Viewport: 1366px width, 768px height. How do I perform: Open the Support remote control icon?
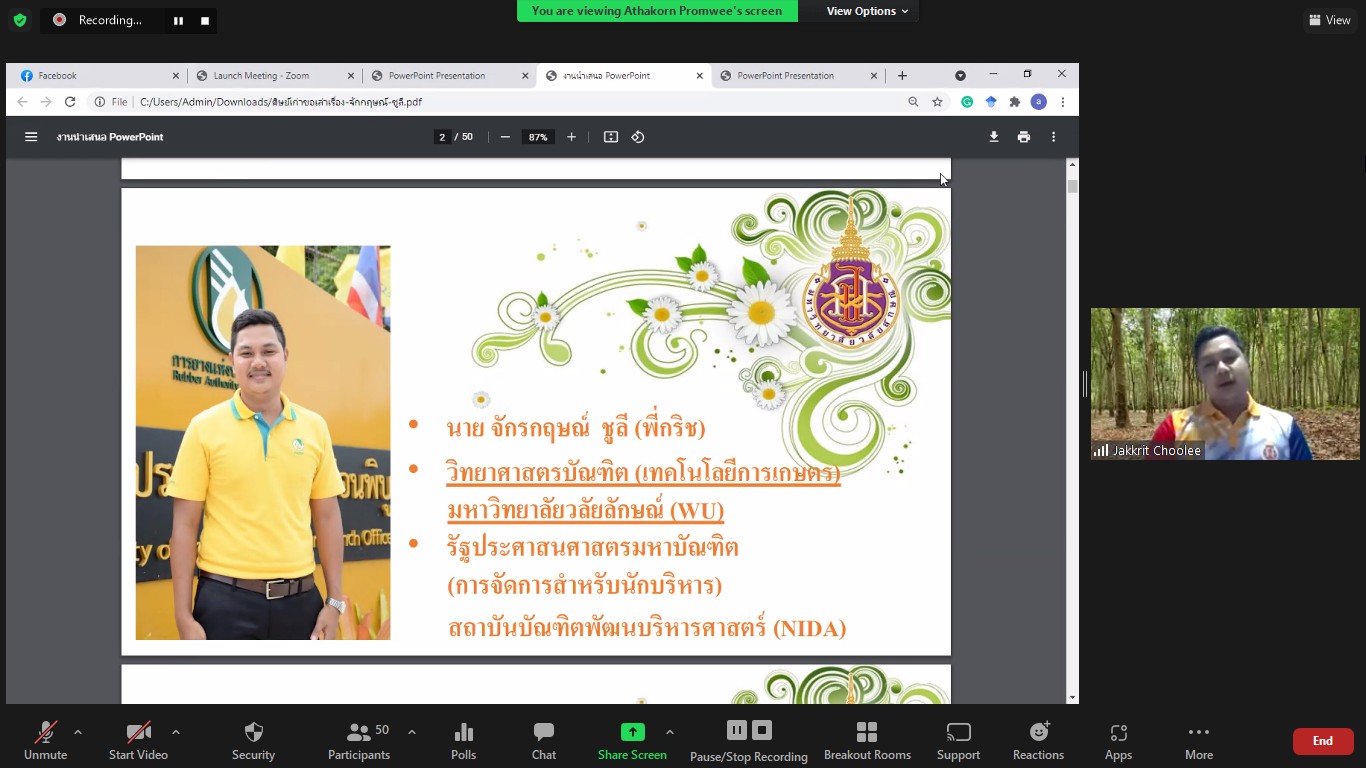coord(958,741)
